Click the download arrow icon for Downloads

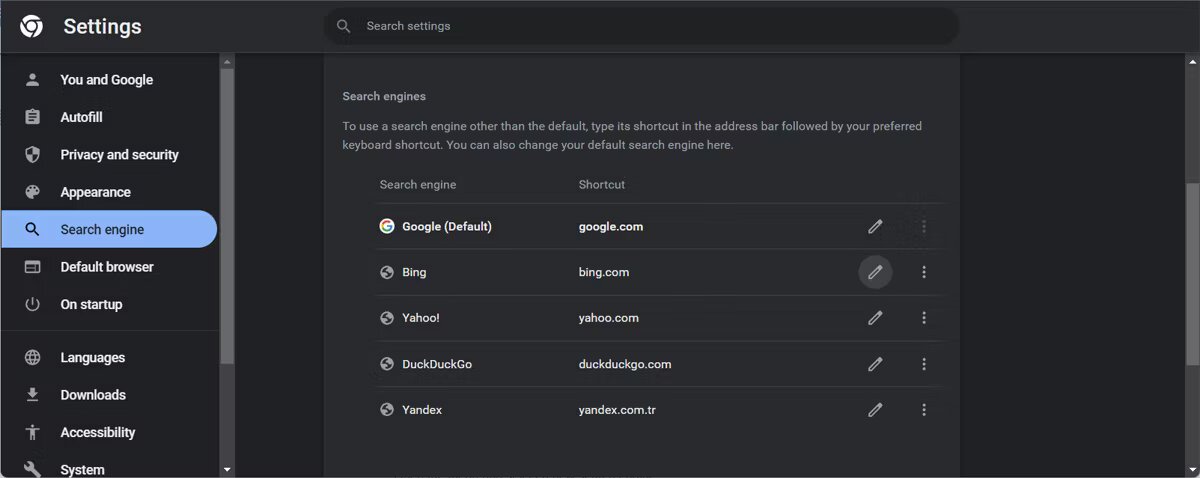click(x=32, y=395)
